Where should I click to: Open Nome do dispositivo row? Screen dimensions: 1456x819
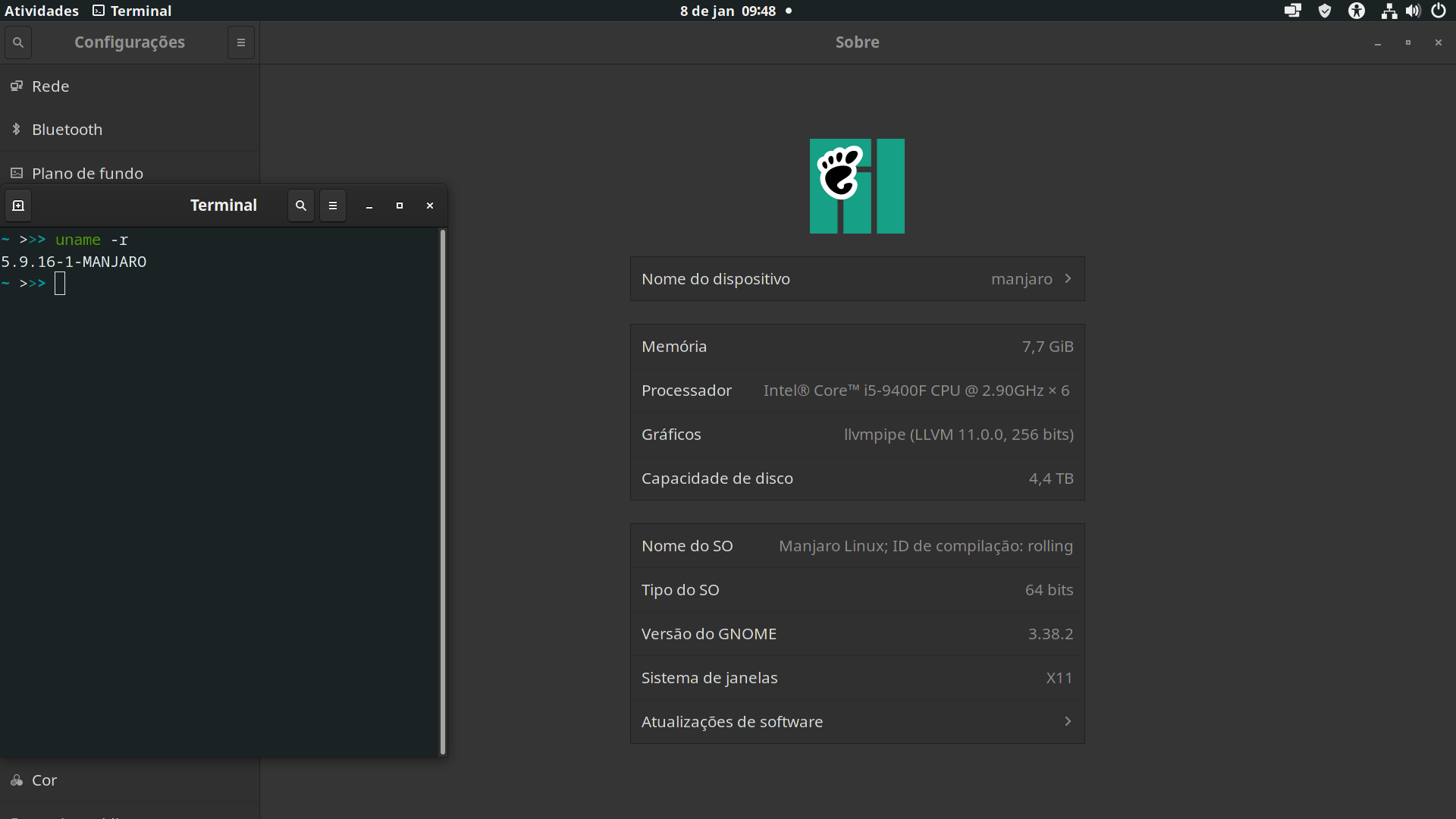tap(858, 279)
